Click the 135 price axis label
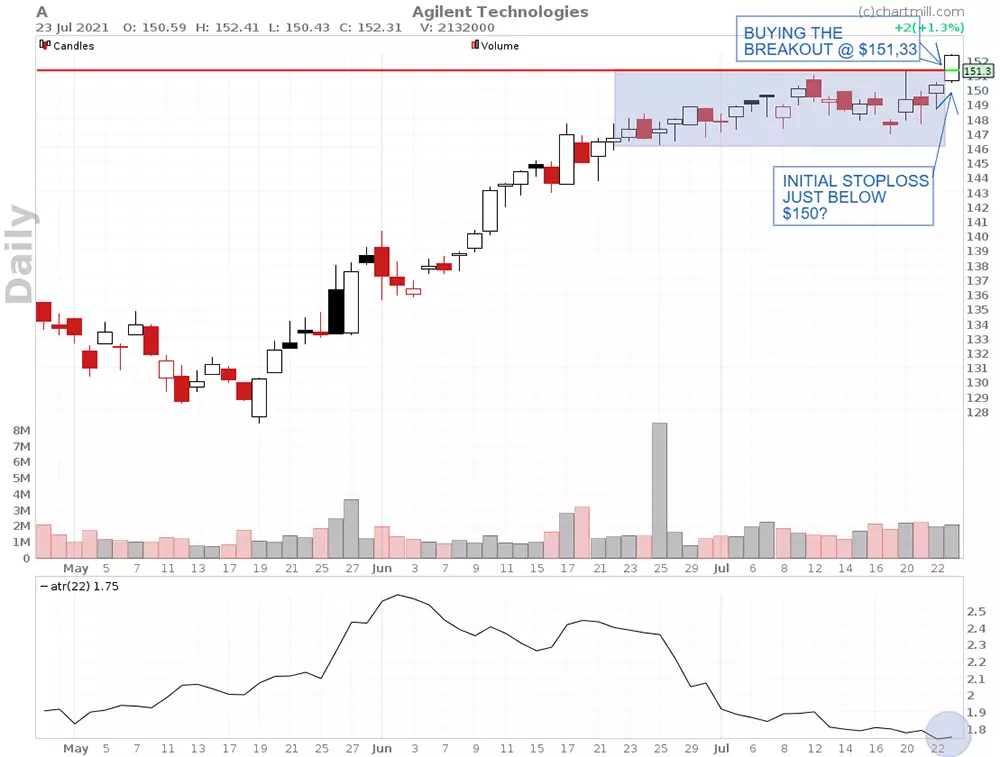This screenshot has height=757, width=1000. 977,310
